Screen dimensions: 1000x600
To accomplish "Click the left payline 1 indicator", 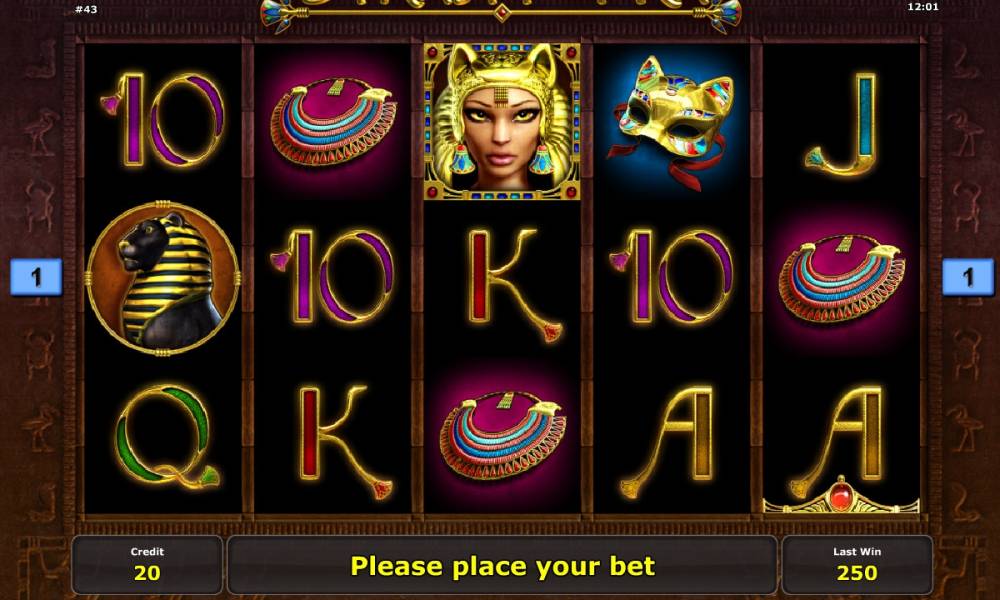I will 36,277.
